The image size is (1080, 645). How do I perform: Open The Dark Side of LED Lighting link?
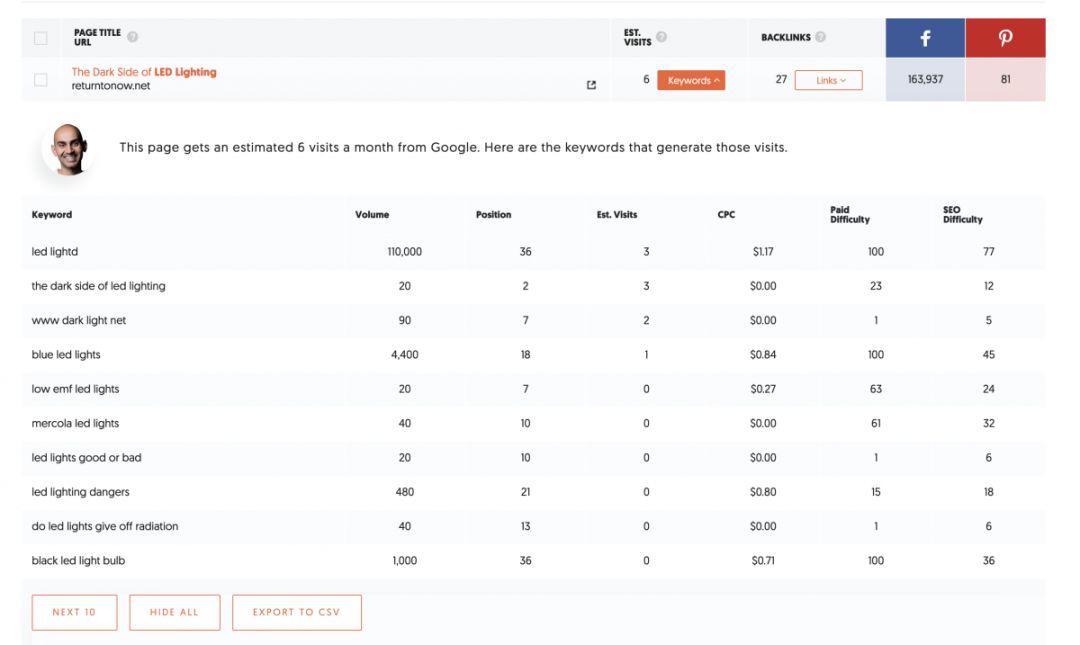click(x=144, y=72)
